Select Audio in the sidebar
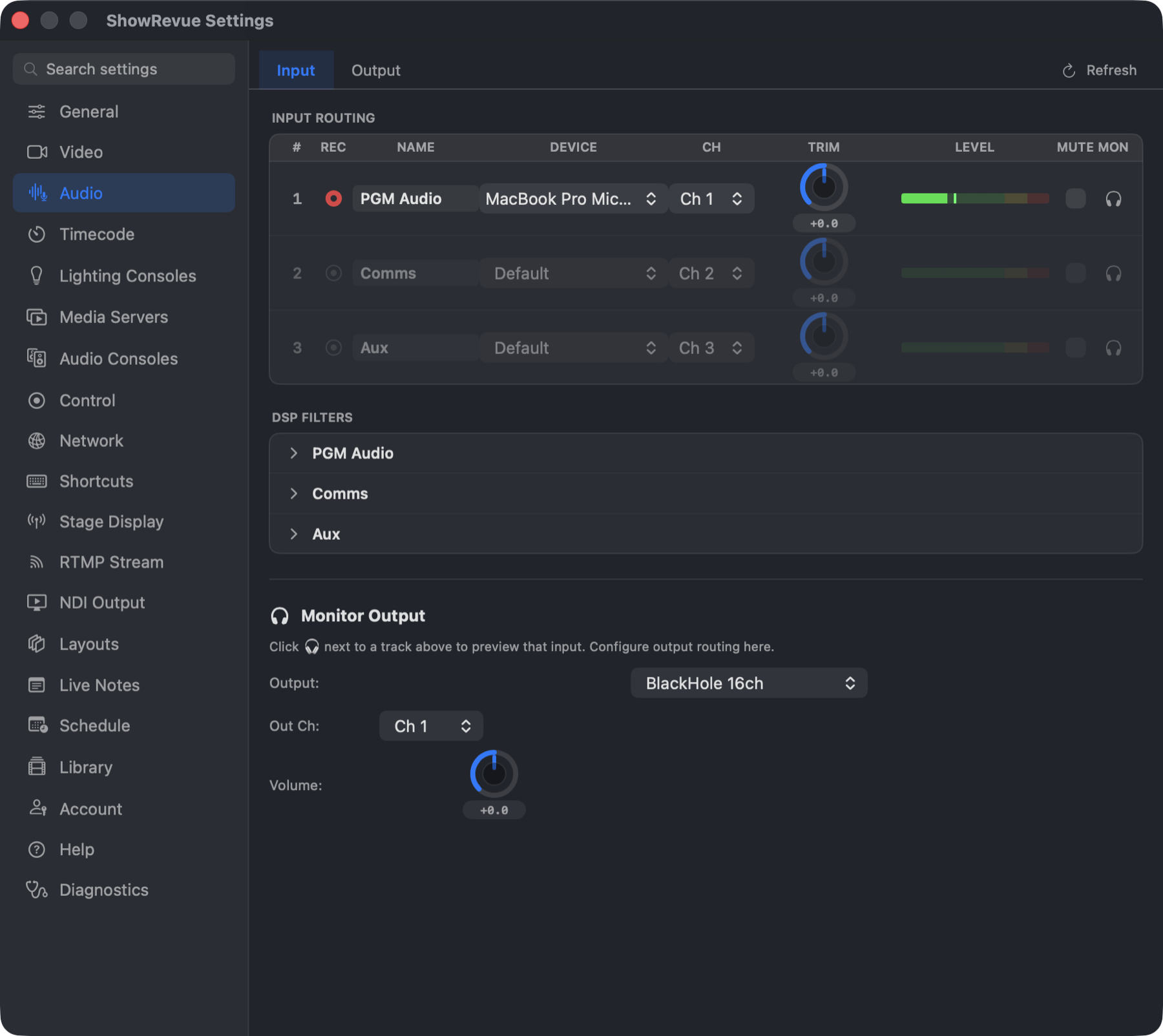 [x=123, y=192]
